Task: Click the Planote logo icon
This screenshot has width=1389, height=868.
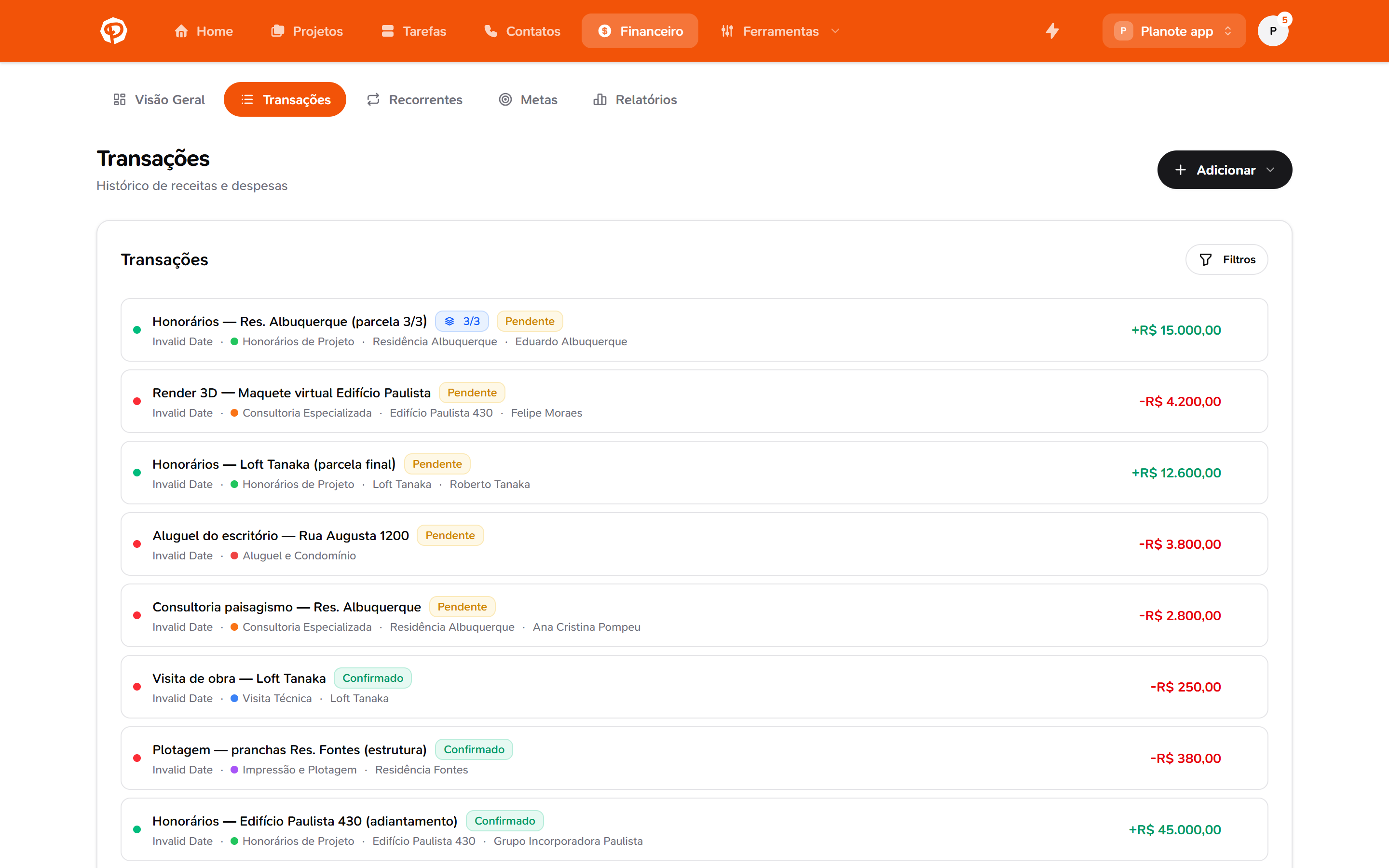Action: click(x=114, y=31)
